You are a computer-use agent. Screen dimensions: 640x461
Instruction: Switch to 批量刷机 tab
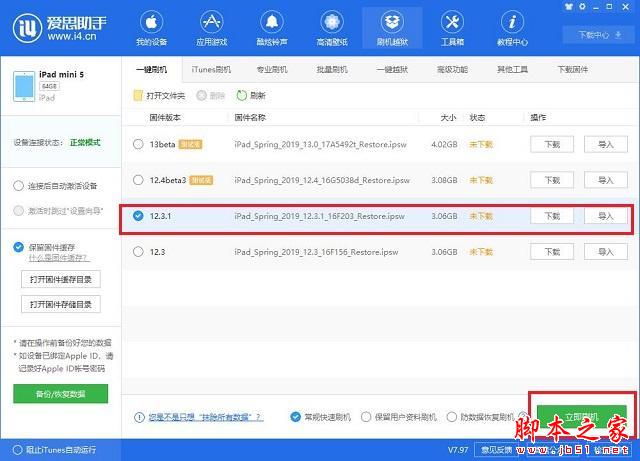(332, 69)
